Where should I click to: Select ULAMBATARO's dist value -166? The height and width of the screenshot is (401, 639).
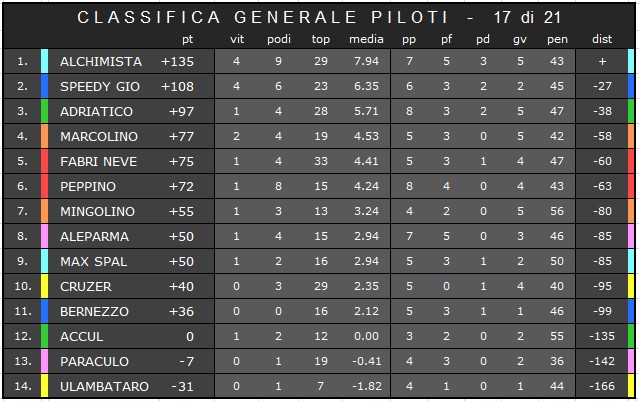click(x=602, y=386)
